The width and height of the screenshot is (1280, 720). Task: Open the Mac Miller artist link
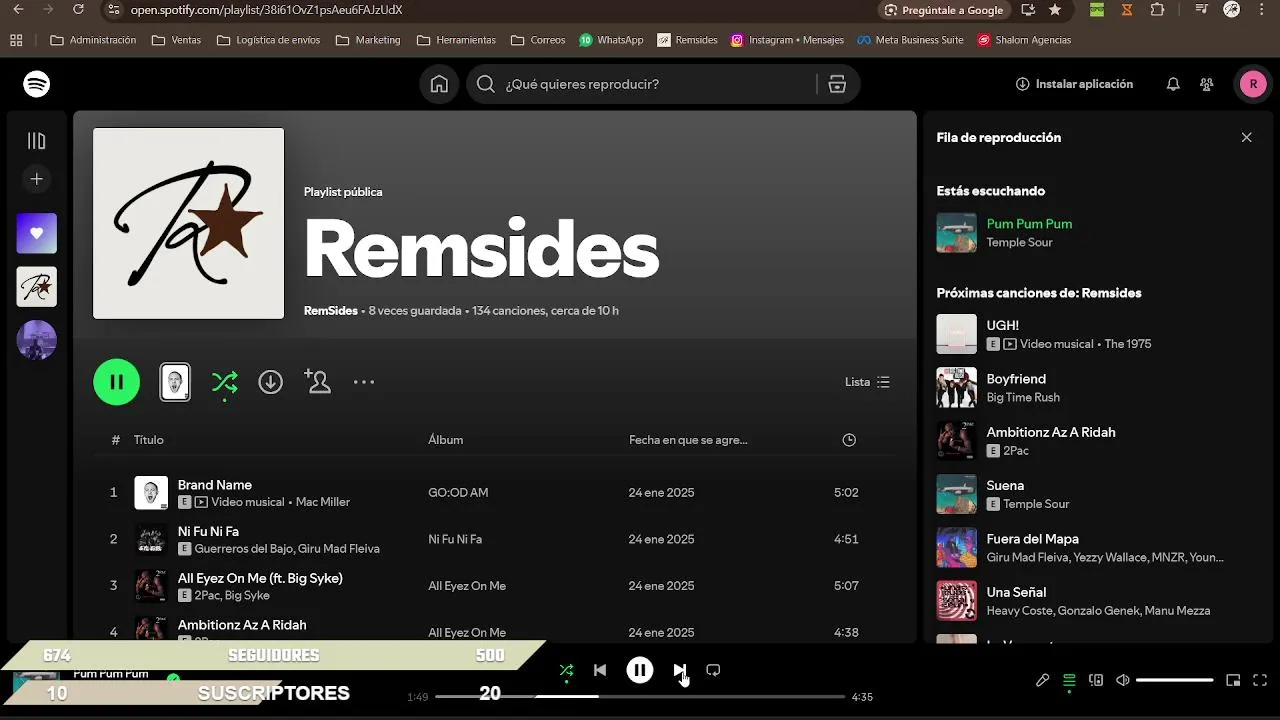[323, 502]
